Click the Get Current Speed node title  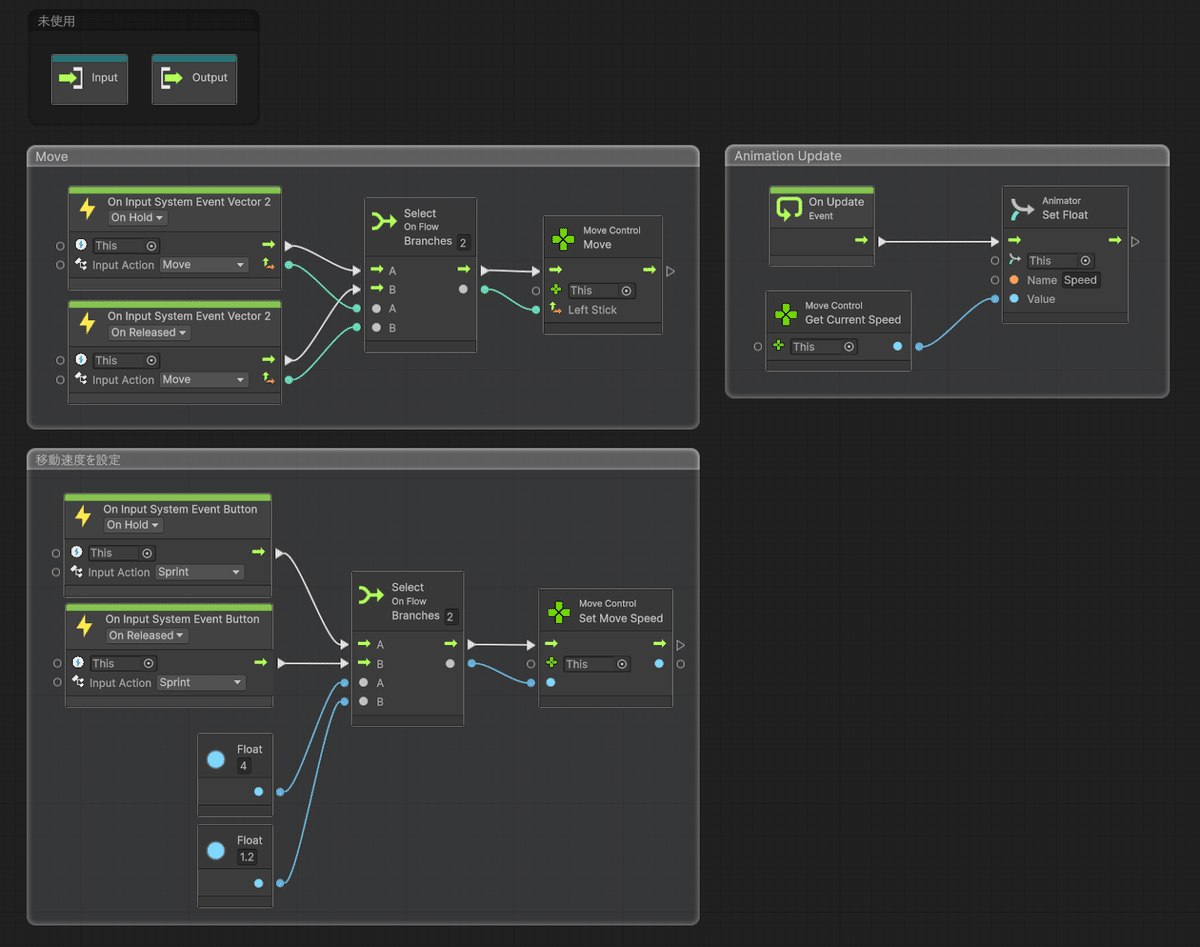(853, 320)
